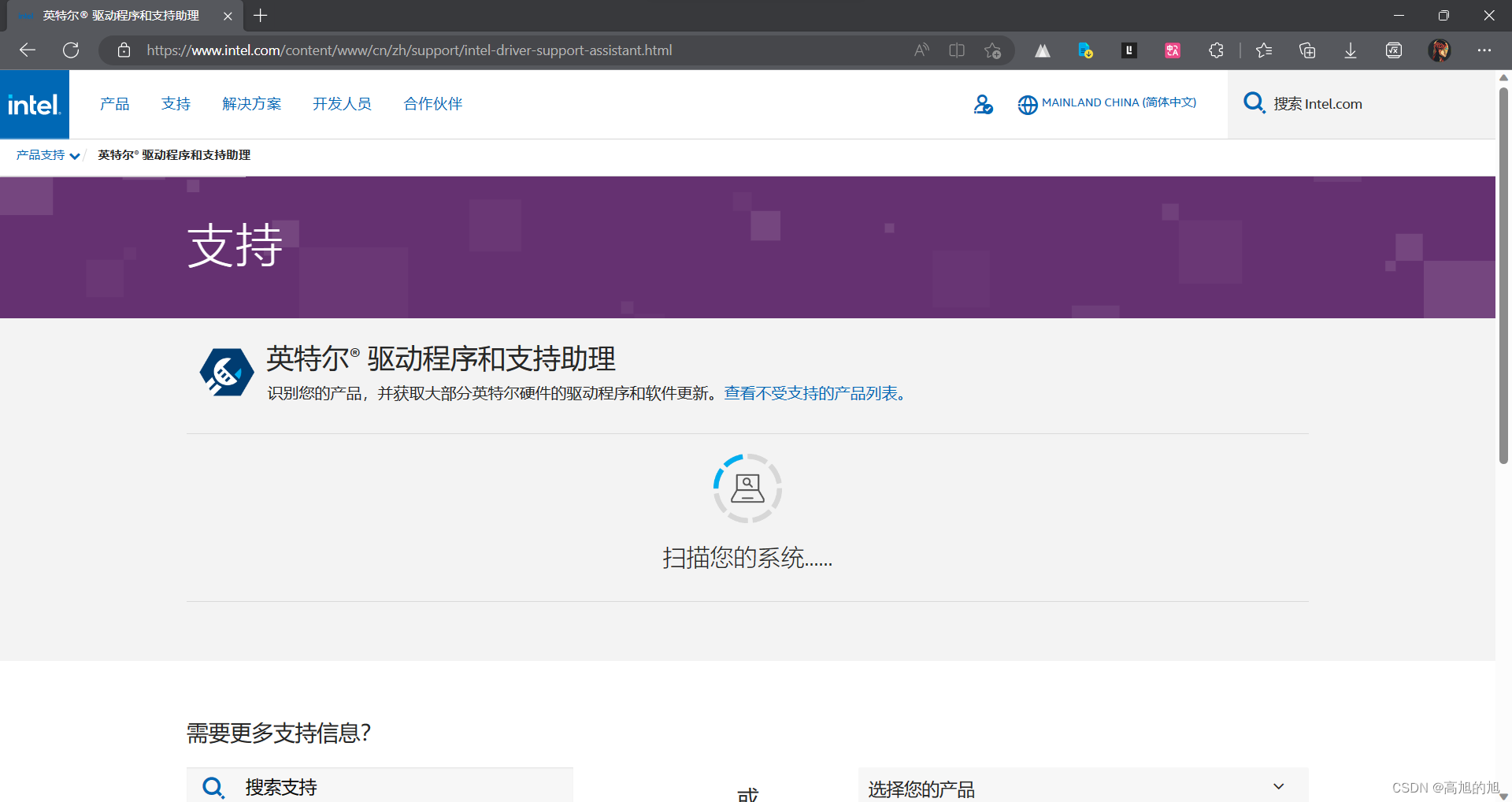Click the page vertical scrollbar thumb

[x=1503, y=275]
